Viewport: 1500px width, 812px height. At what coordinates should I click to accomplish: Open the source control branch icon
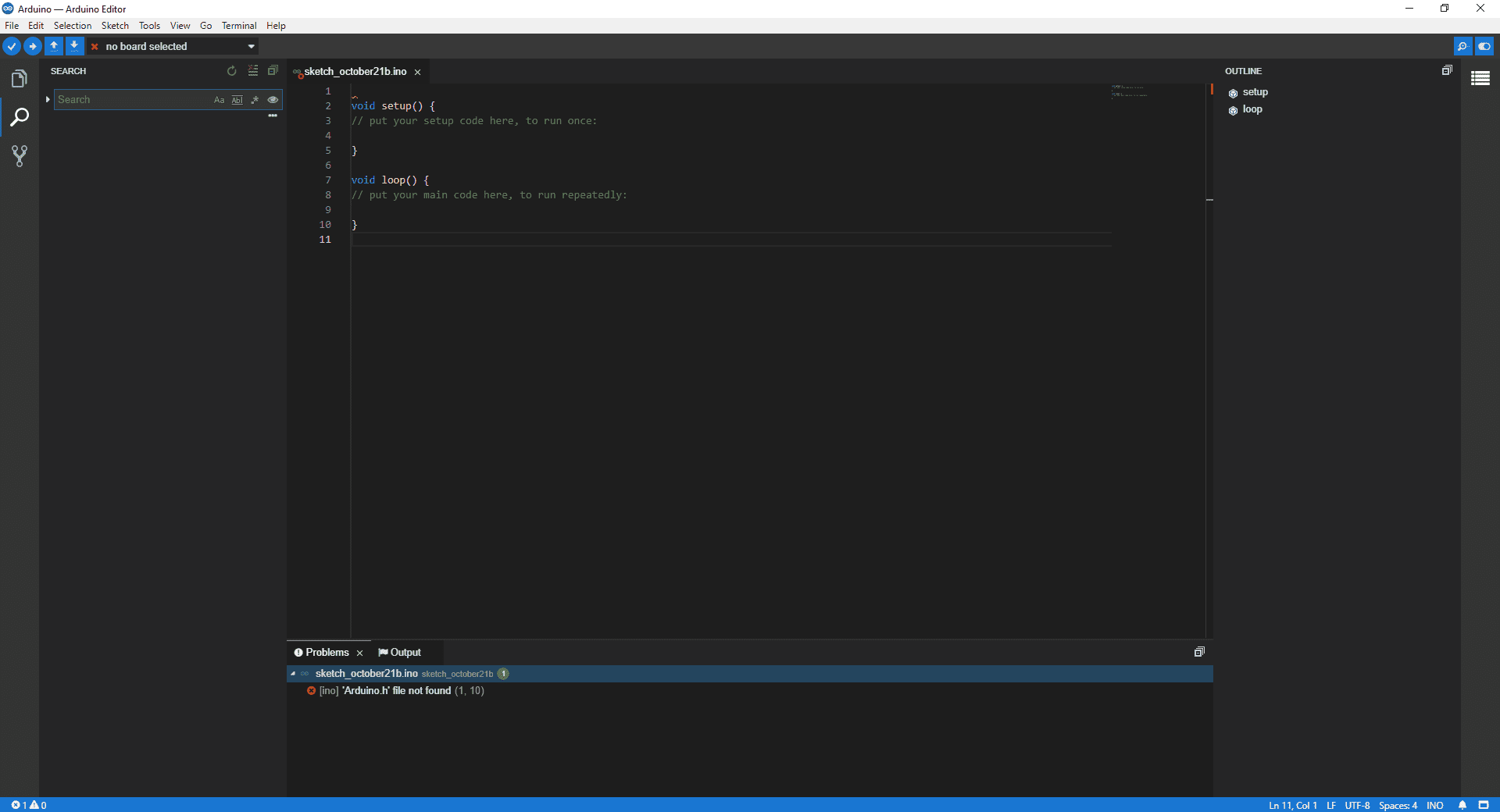coord(20,156)
